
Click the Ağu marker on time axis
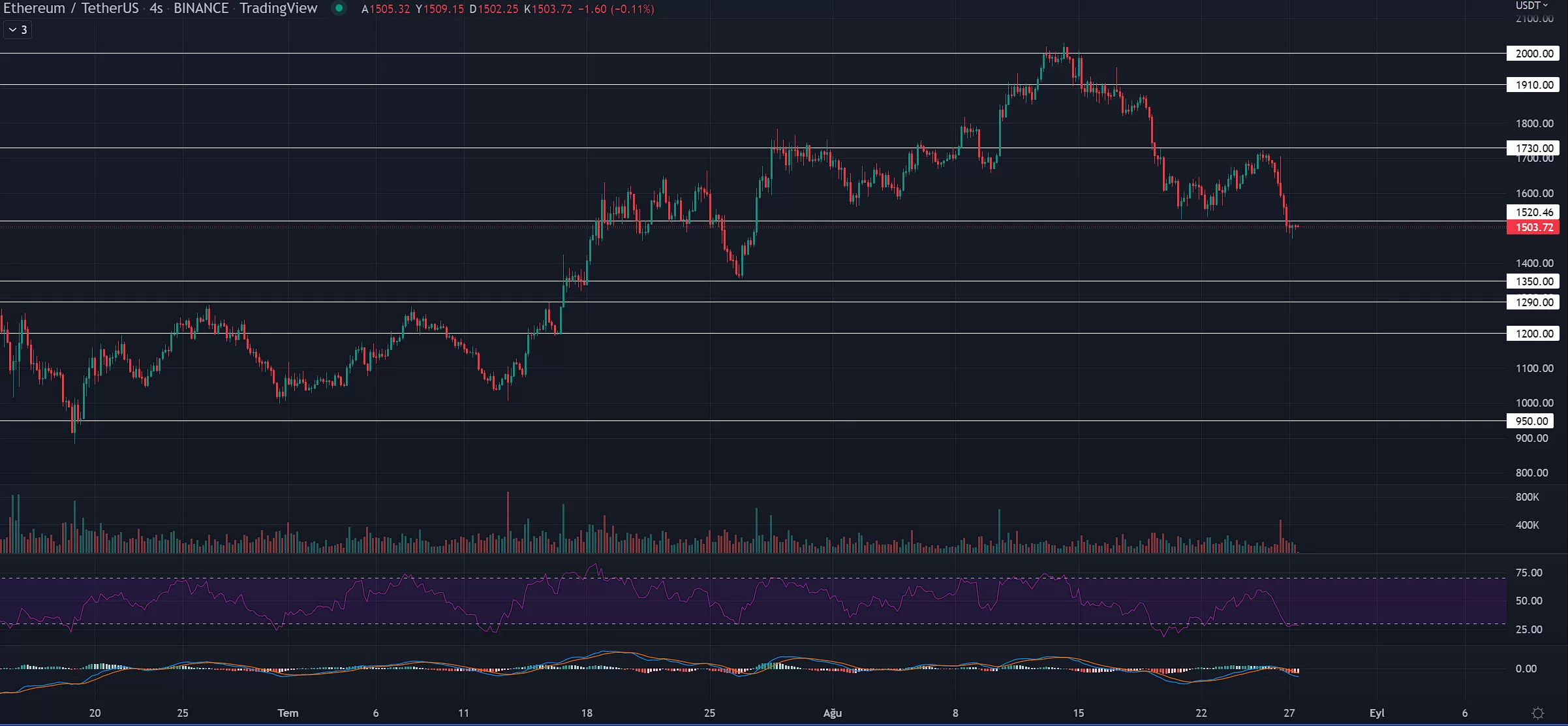832,713
